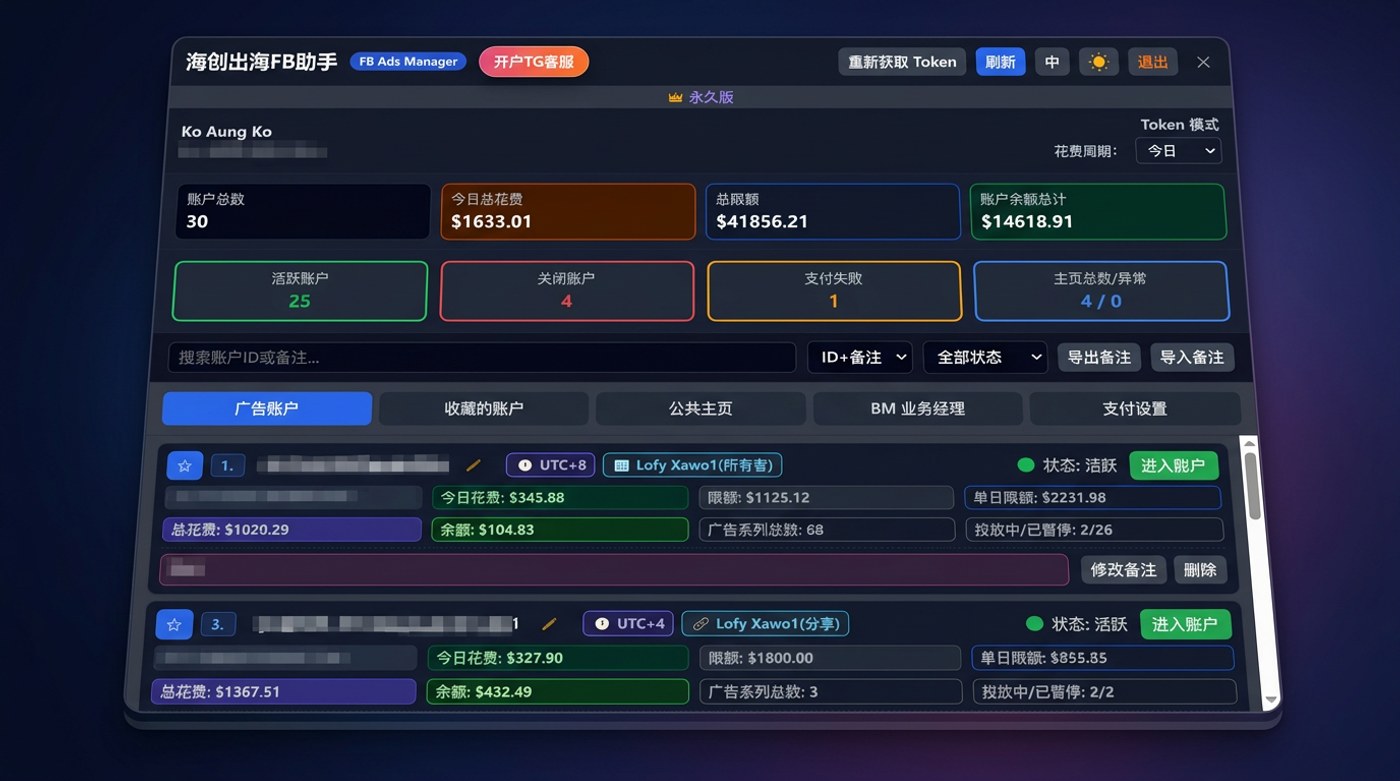Filter by the active accounts card

pos(300,291)
